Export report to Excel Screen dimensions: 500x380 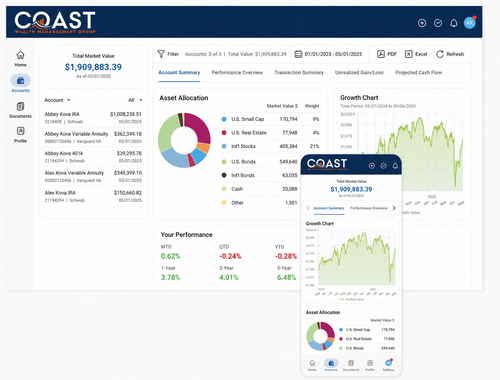coord(416,54)
